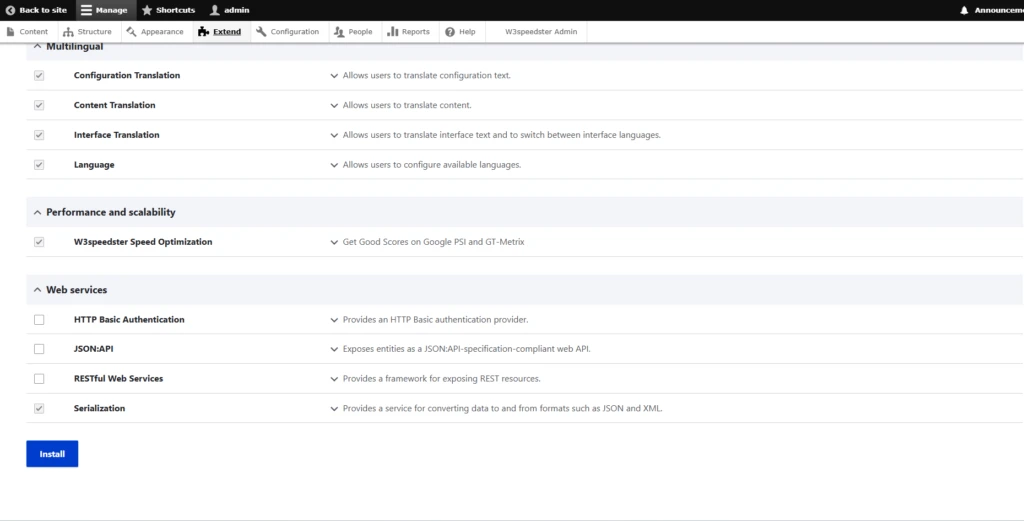Click the Structure hierarchy icon
Image resolution: width=1024 pixels, height=521 pixels.
[68, 32]
